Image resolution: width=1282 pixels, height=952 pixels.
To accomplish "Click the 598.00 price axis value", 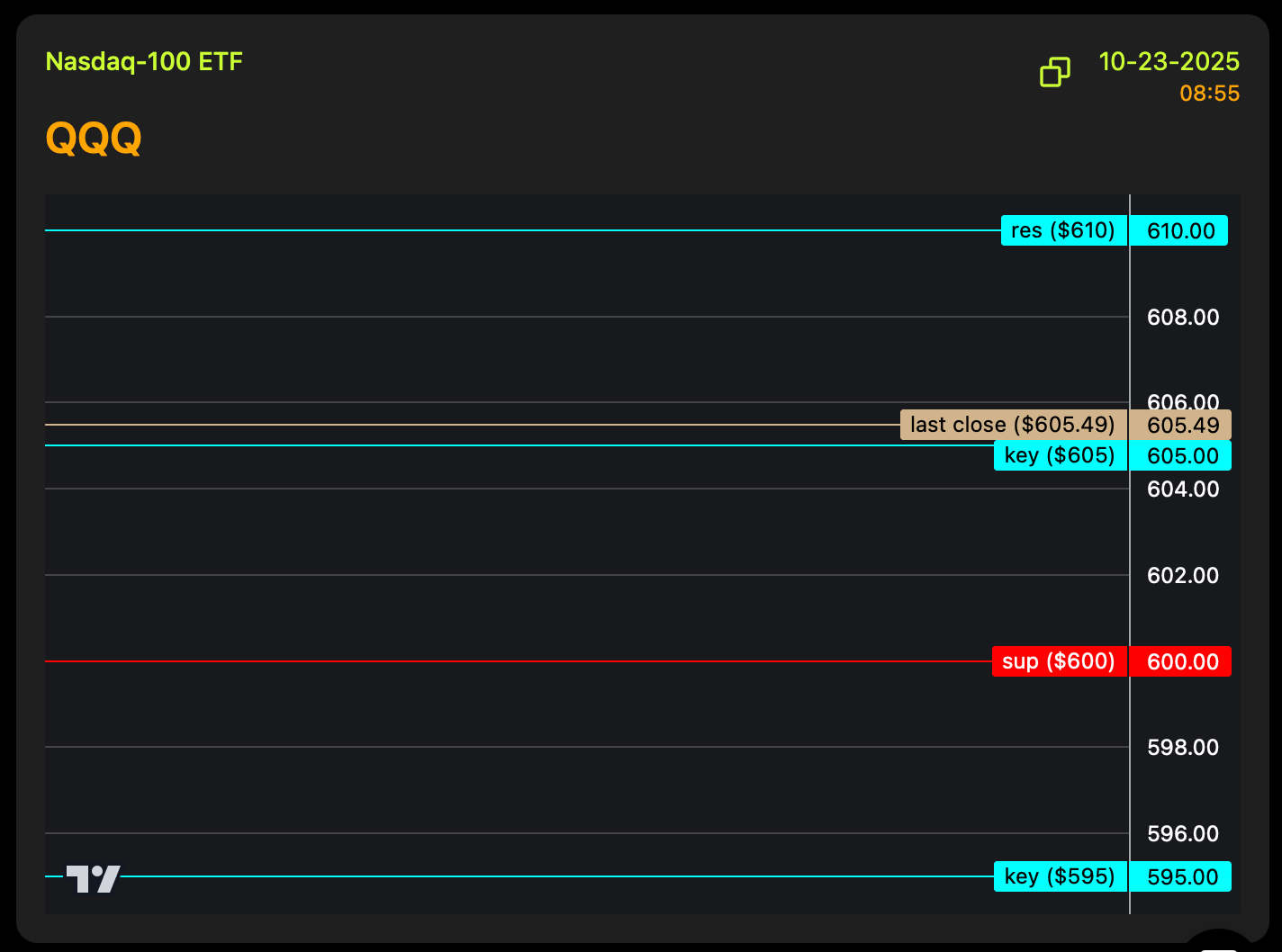I will click(x=1183, y=747).
